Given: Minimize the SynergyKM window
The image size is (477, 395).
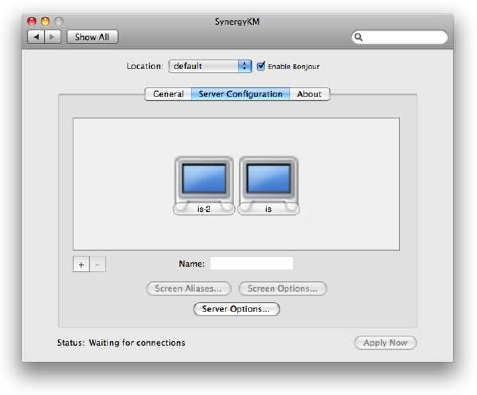Looking at the screenshot, I should 45,22.
